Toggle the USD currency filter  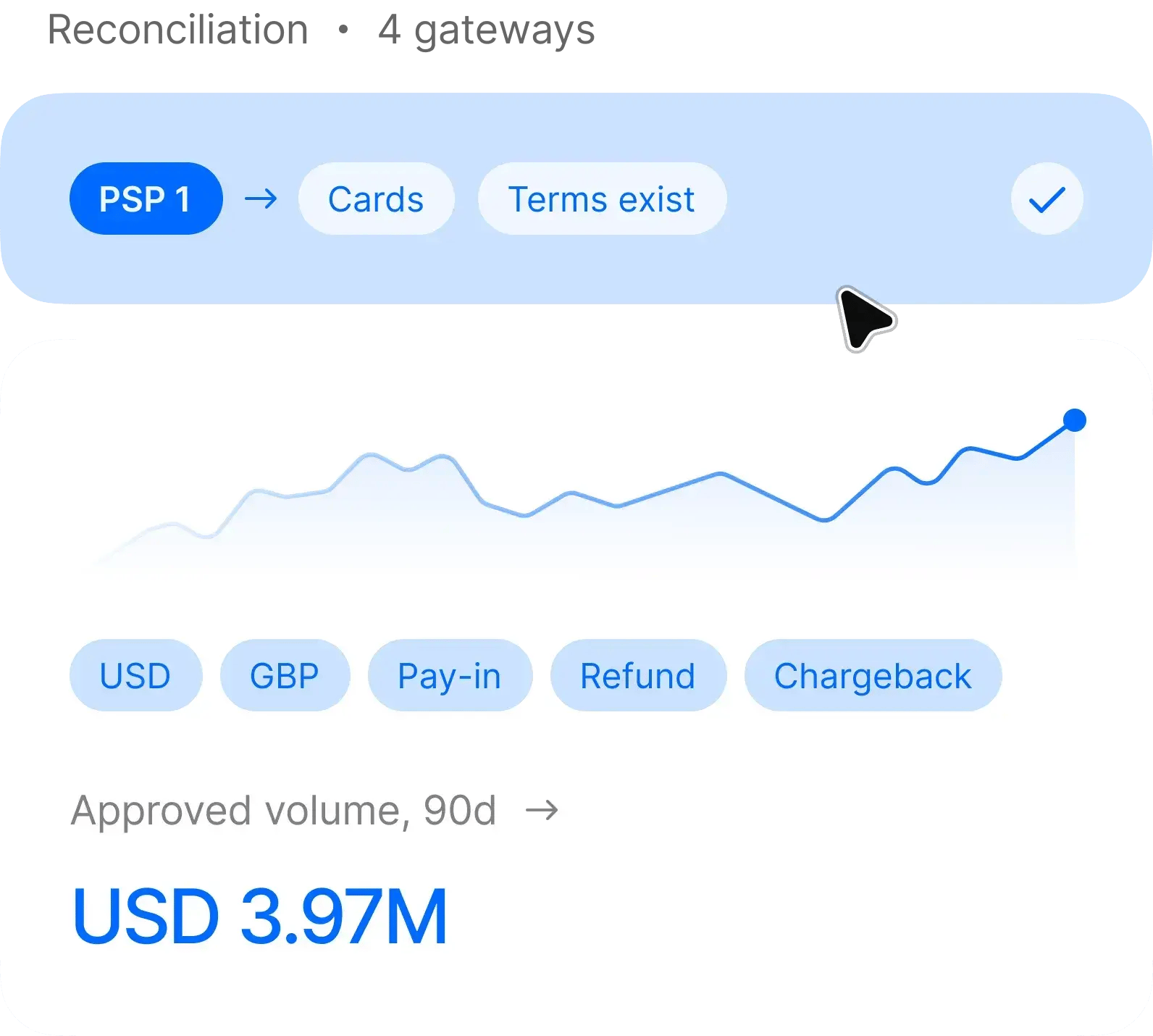pos(135,675)
